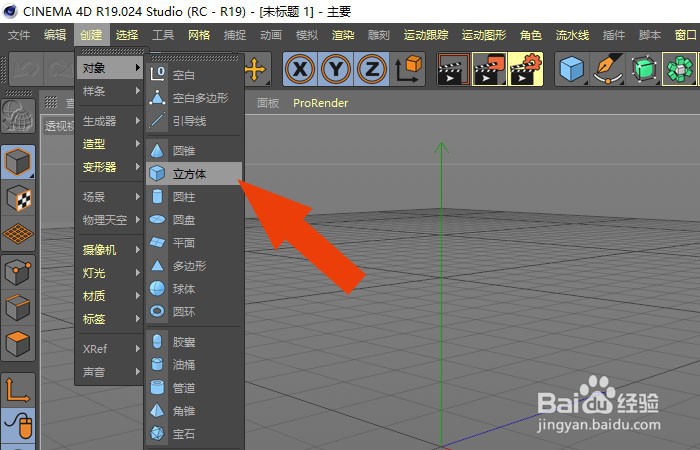Open the 运动图形 menu
The height and width of the screenshot is (450, 700).
[x=484, y=35]
